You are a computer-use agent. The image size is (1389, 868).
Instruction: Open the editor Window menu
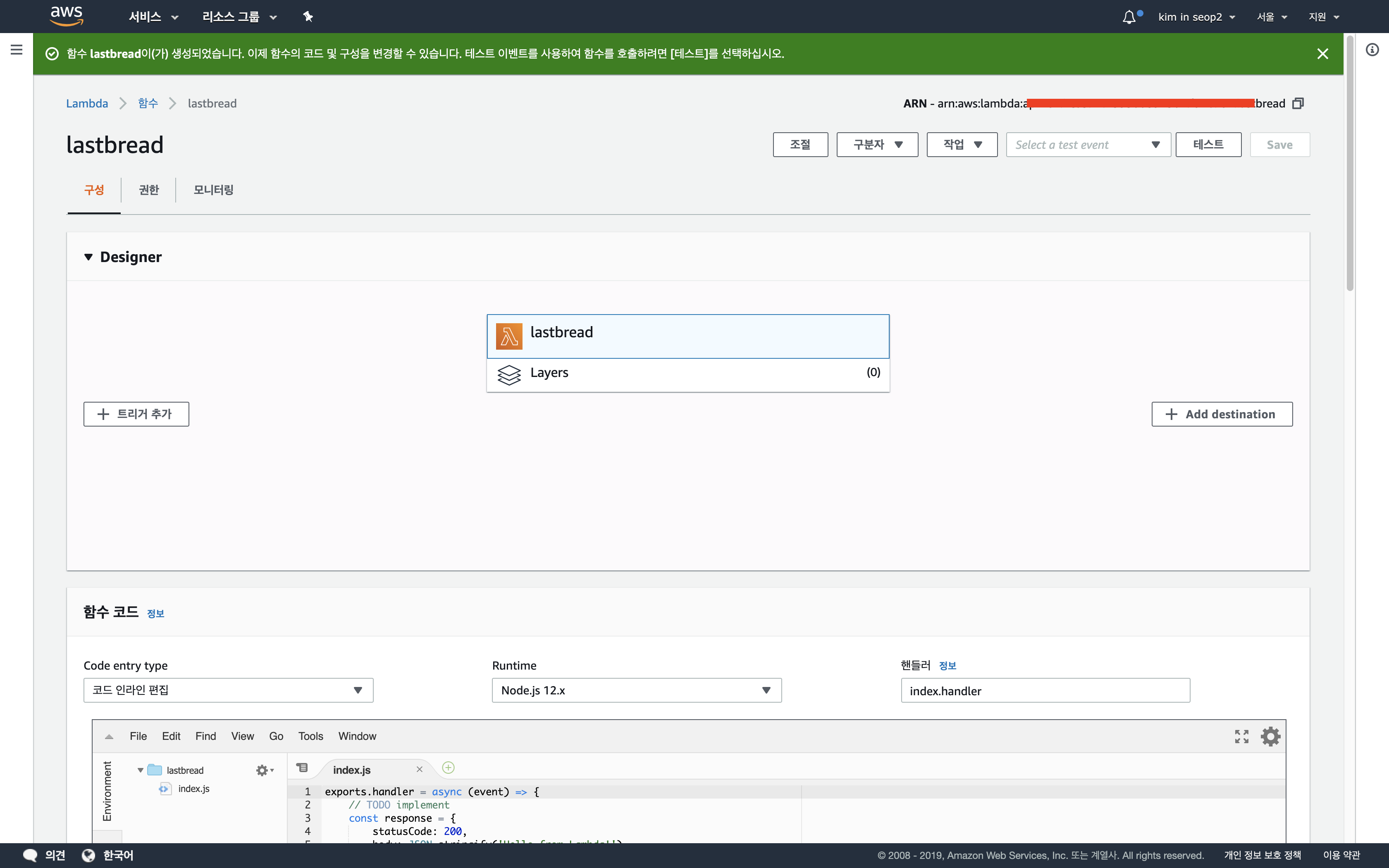tap(357, 736)
